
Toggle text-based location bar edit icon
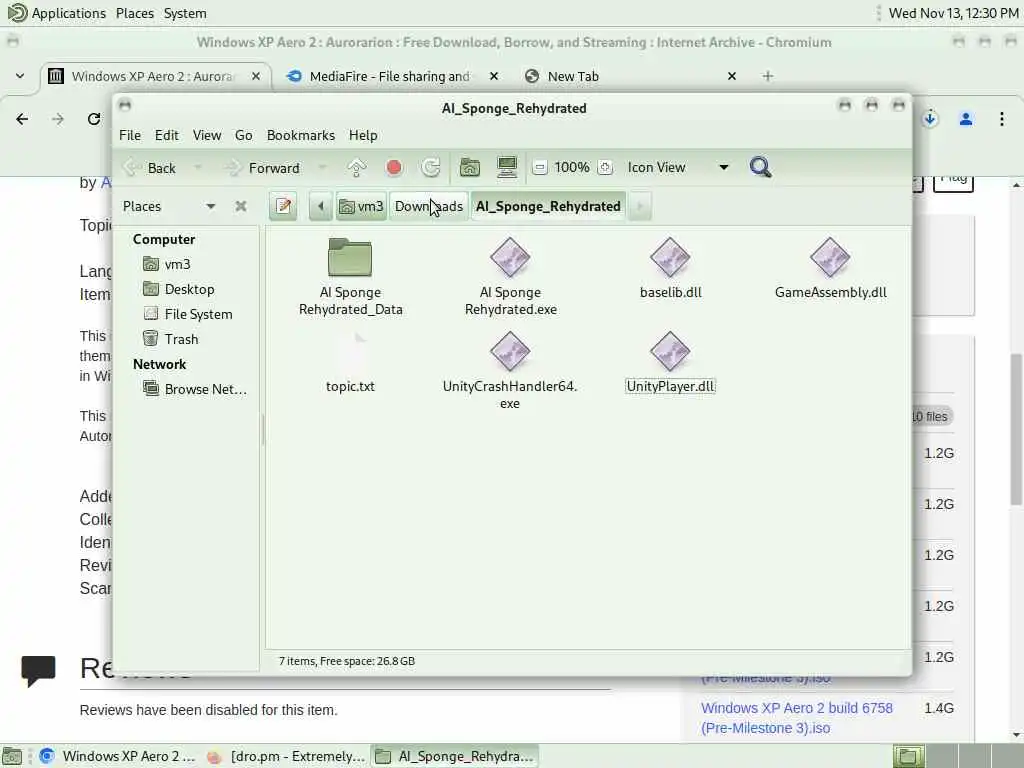click(x=283, y=206)
